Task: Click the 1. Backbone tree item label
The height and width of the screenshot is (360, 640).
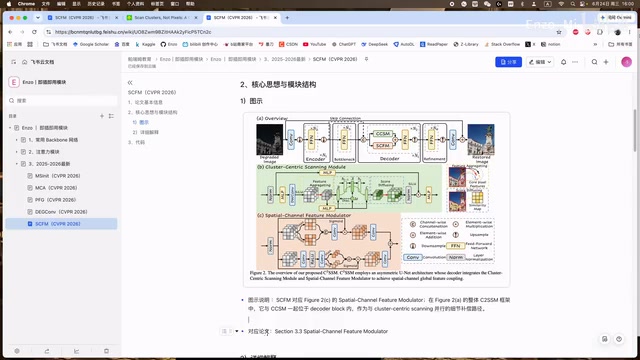Action: click(x=53, y=140)
